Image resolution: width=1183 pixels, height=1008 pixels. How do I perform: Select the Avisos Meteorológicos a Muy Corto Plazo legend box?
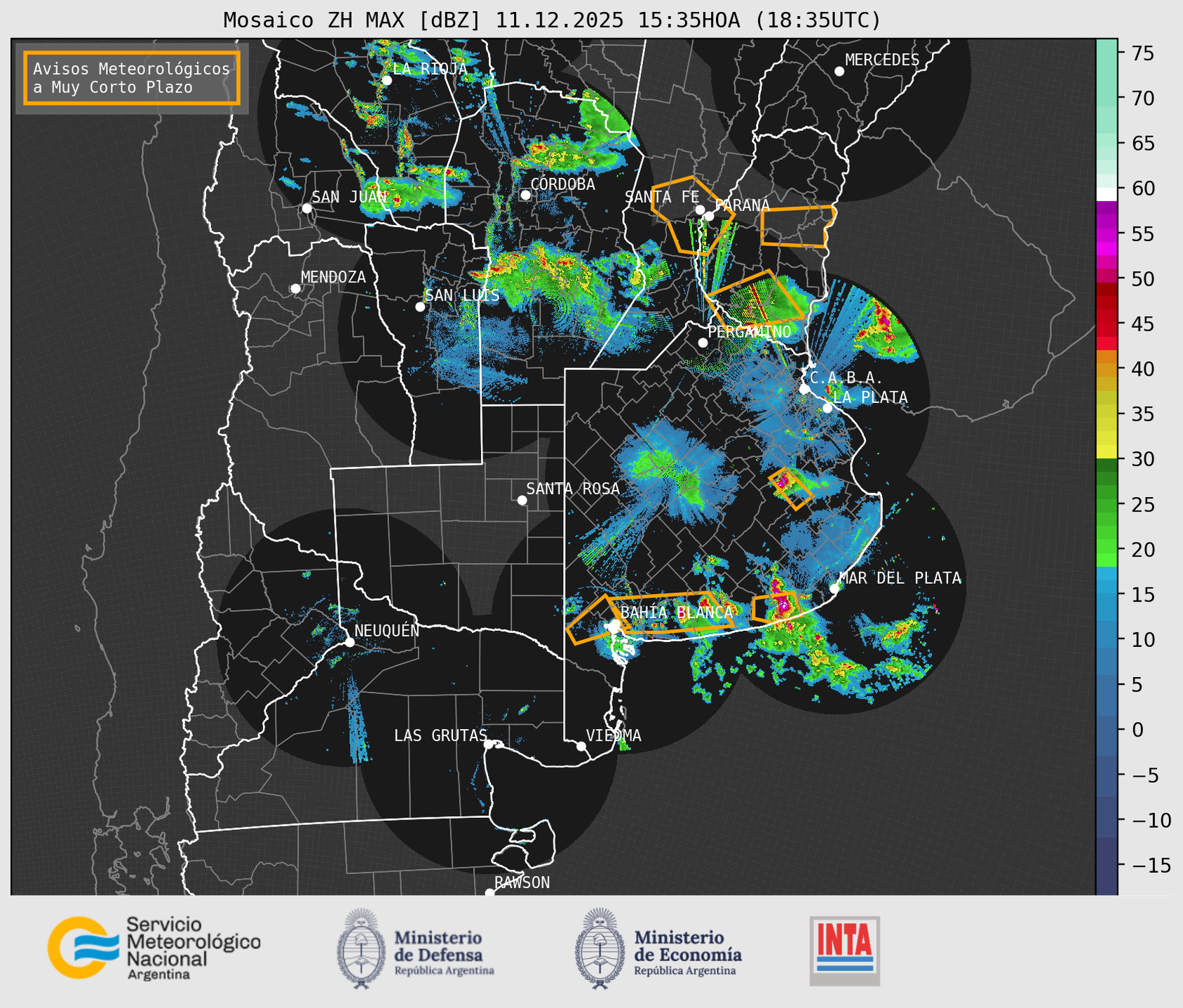click(x=132, y=78)
